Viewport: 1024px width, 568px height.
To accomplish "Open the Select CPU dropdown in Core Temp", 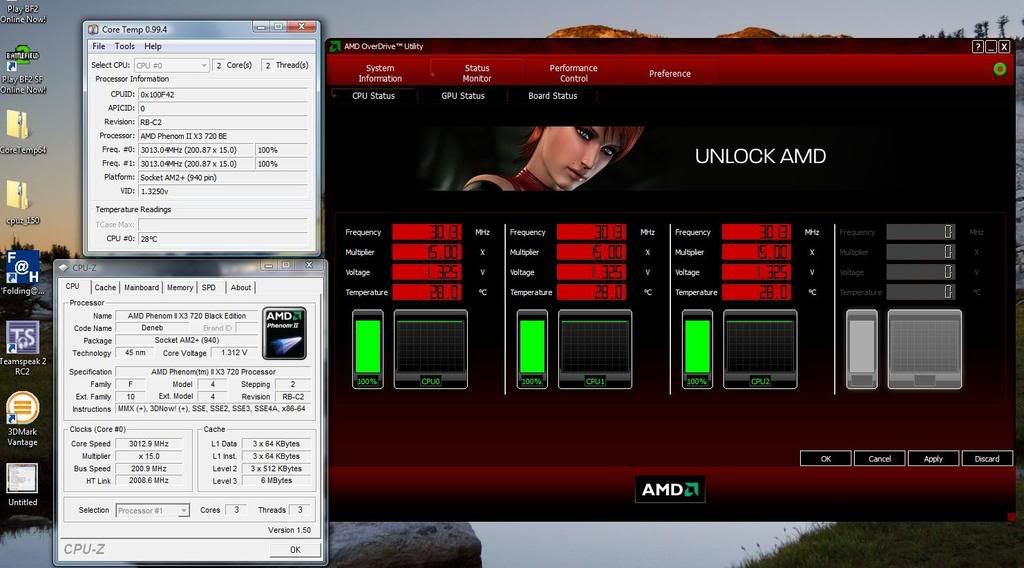I will [171, 65].
